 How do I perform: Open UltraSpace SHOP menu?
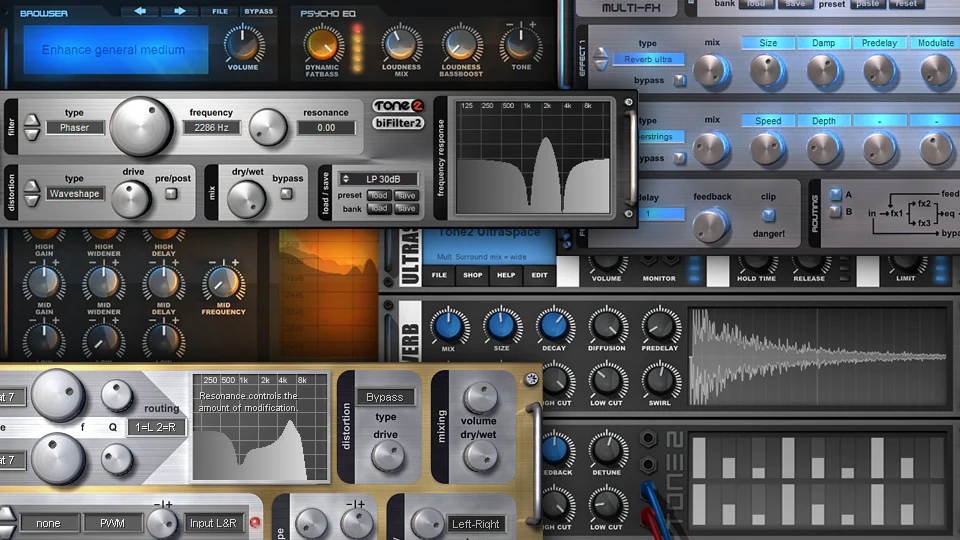[473, 275]
